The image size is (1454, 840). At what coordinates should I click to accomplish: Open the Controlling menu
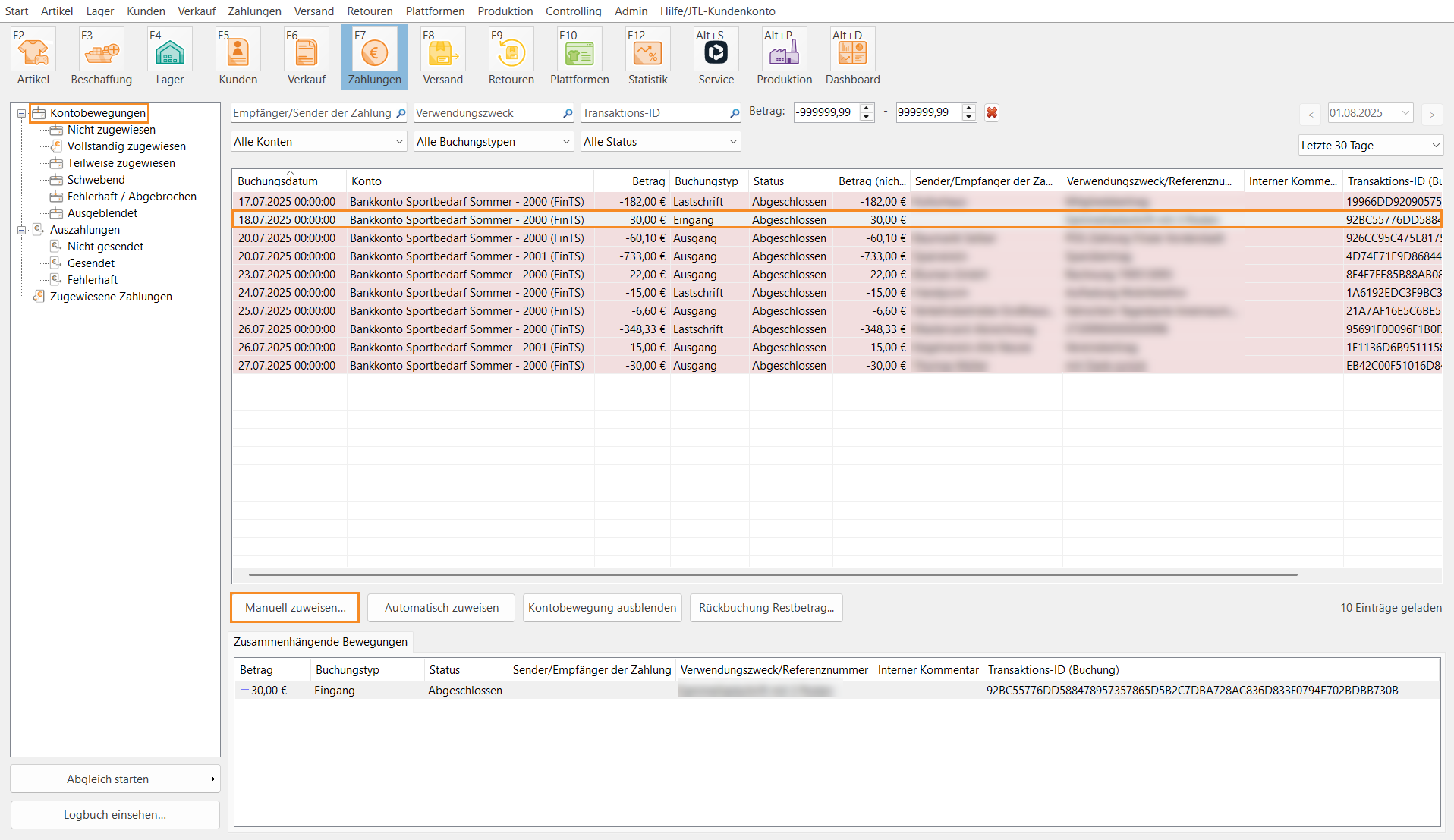(573, 11)
